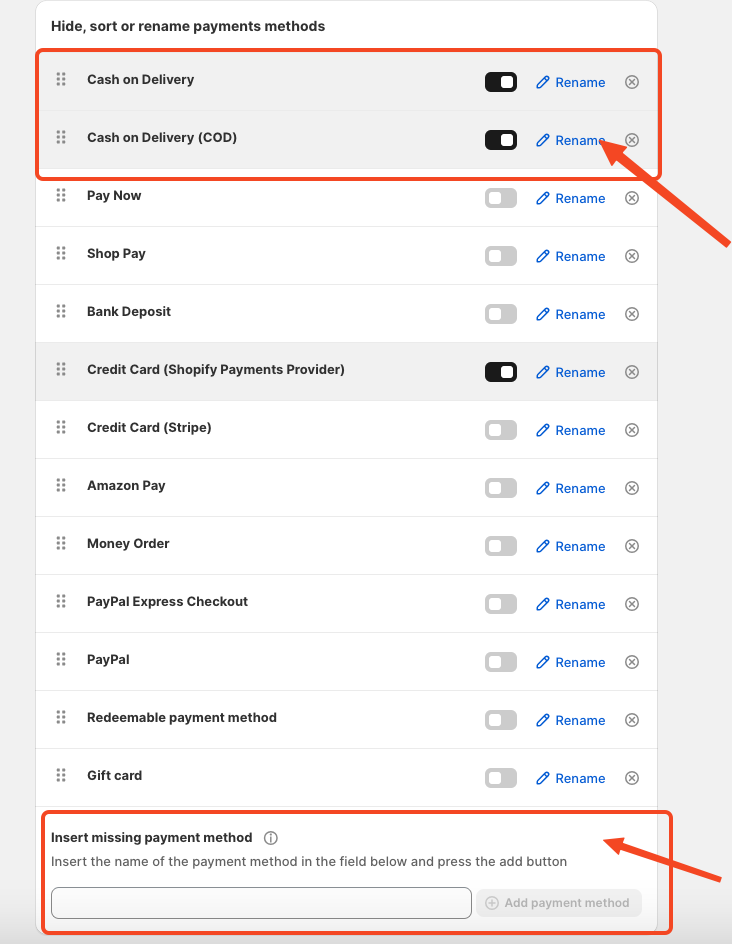
Task: Rename the Bank Deposit method
Action: (x=571, y=314)
